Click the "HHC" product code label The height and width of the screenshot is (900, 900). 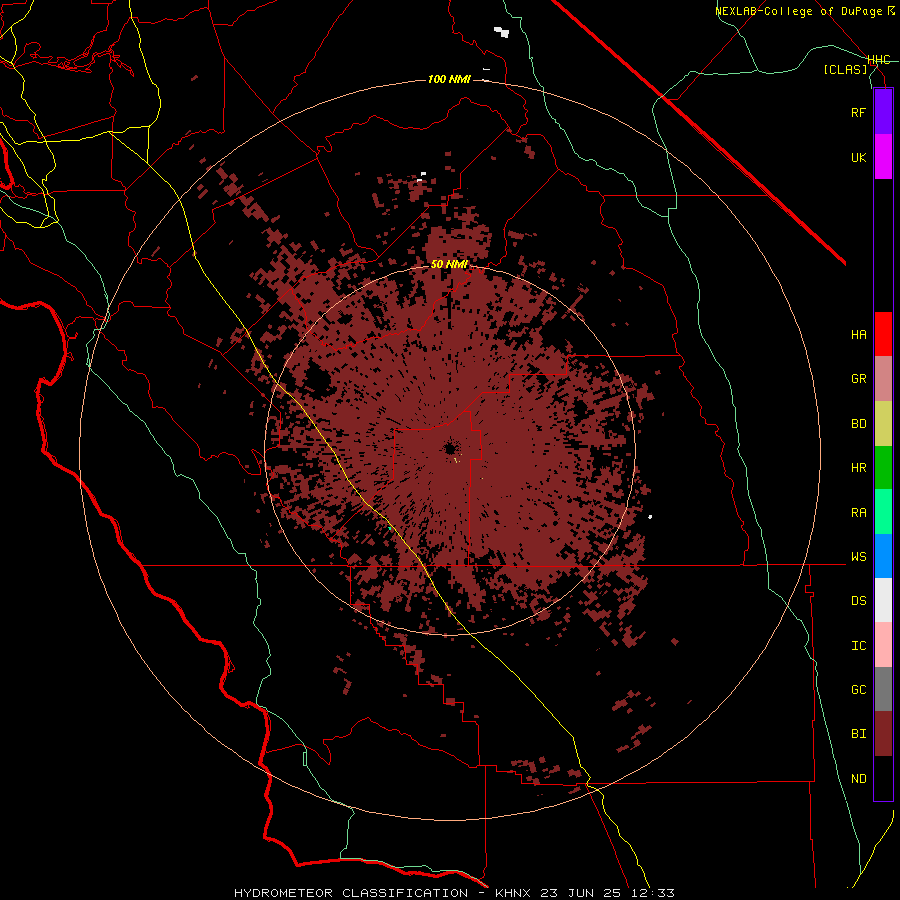879,60
